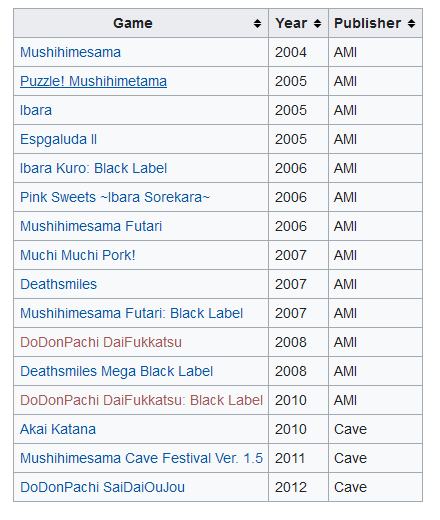The height and width of the screenshot is (520, 440).
Task: Open the Mushihimesama Futari link
Action: [91, 226]
